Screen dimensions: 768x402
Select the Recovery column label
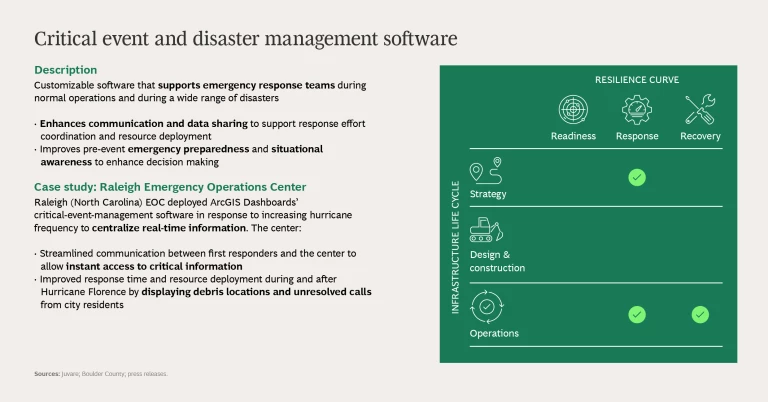[700, 136]
